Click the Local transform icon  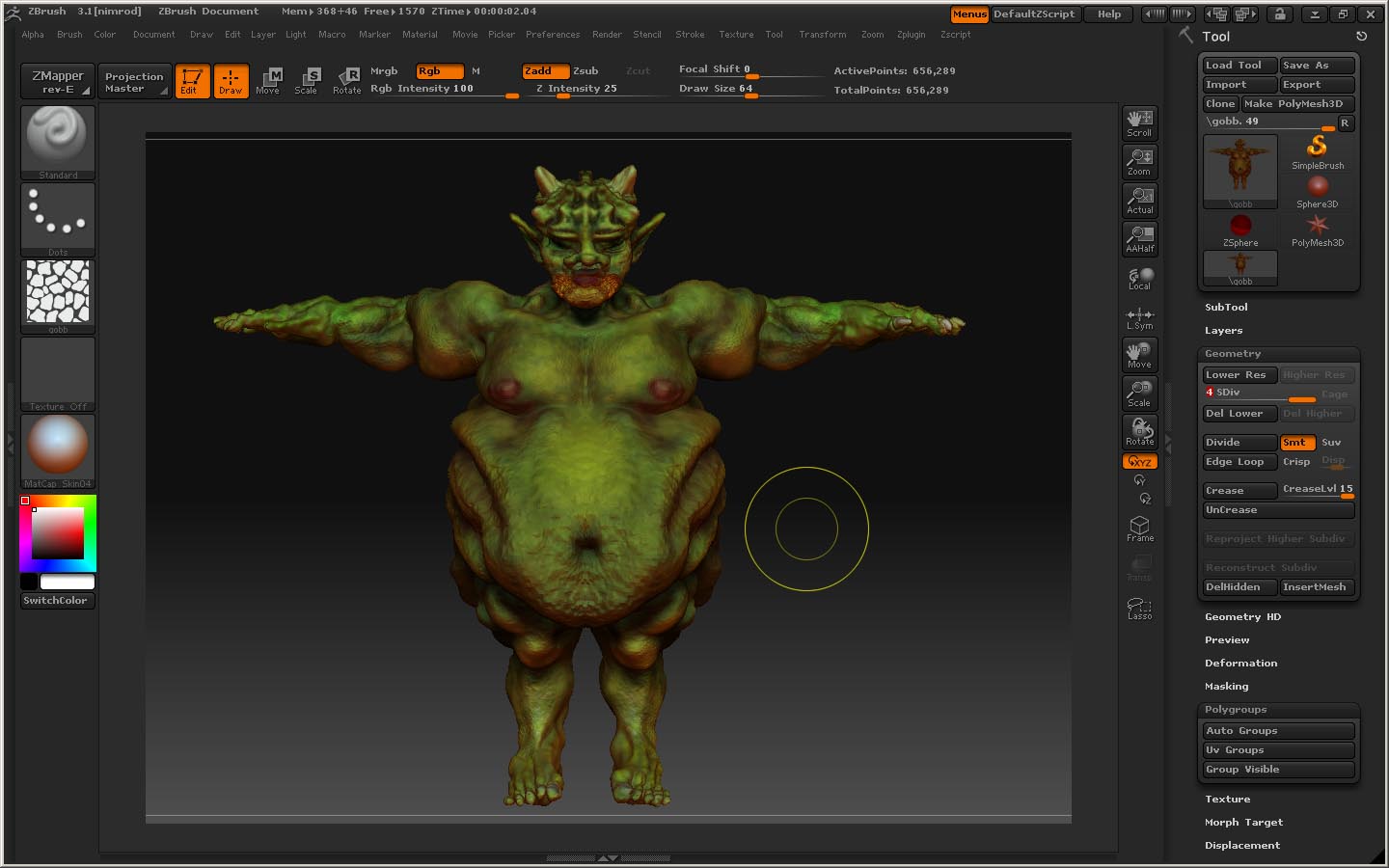point(1139,278)
